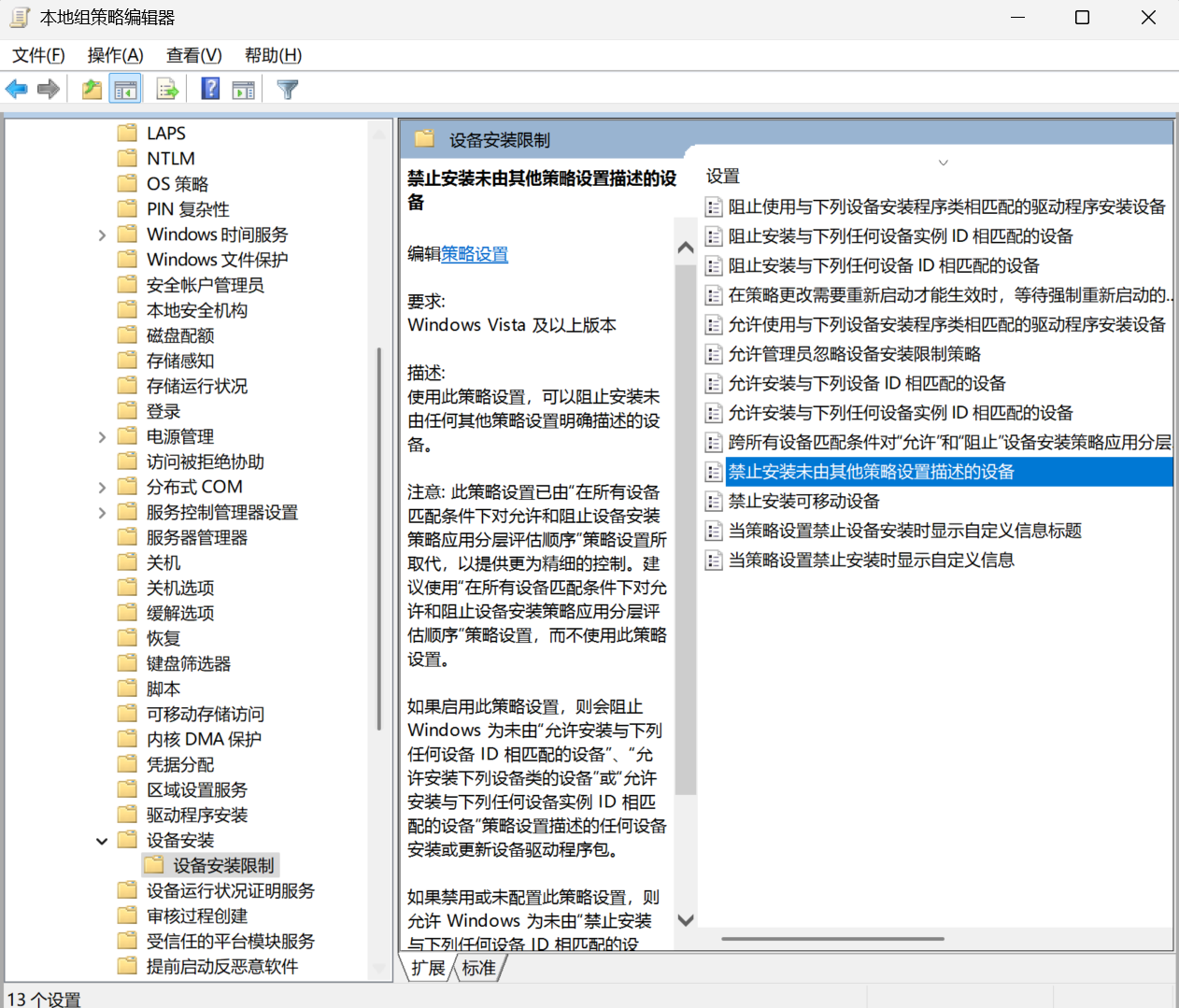Click the Filter funnel toolbar icon
1179x1008 pixels.
click(x=288, y=90)
